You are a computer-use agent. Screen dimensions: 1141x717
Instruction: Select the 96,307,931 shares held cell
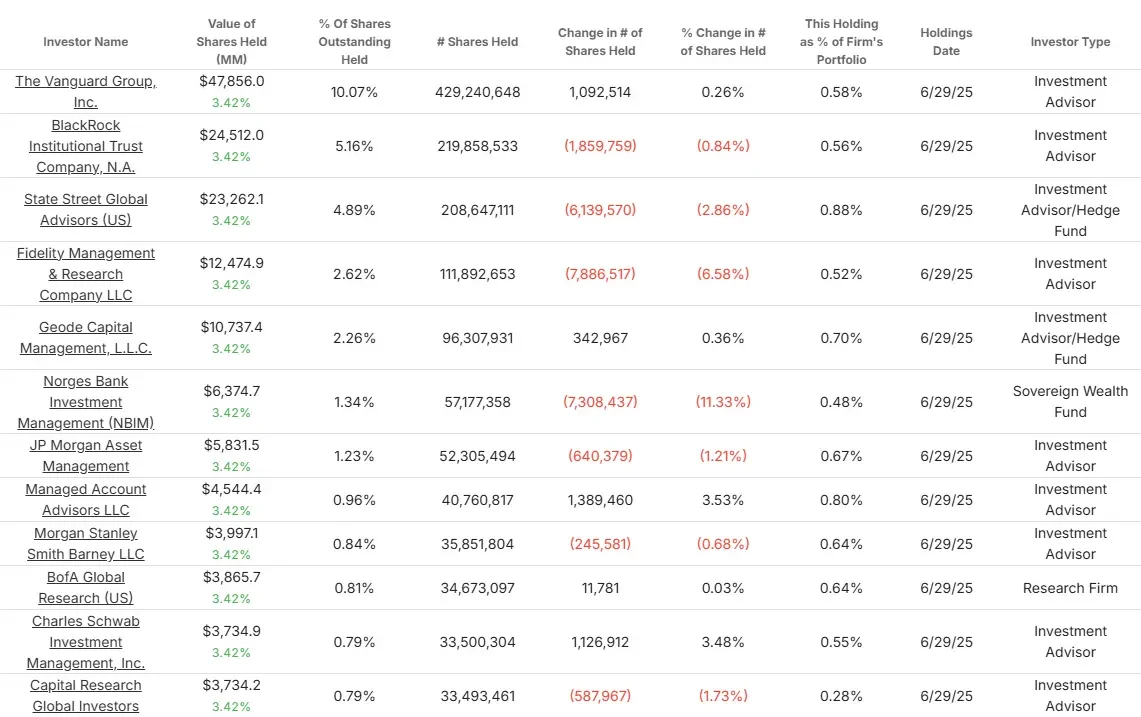(477, 338)
